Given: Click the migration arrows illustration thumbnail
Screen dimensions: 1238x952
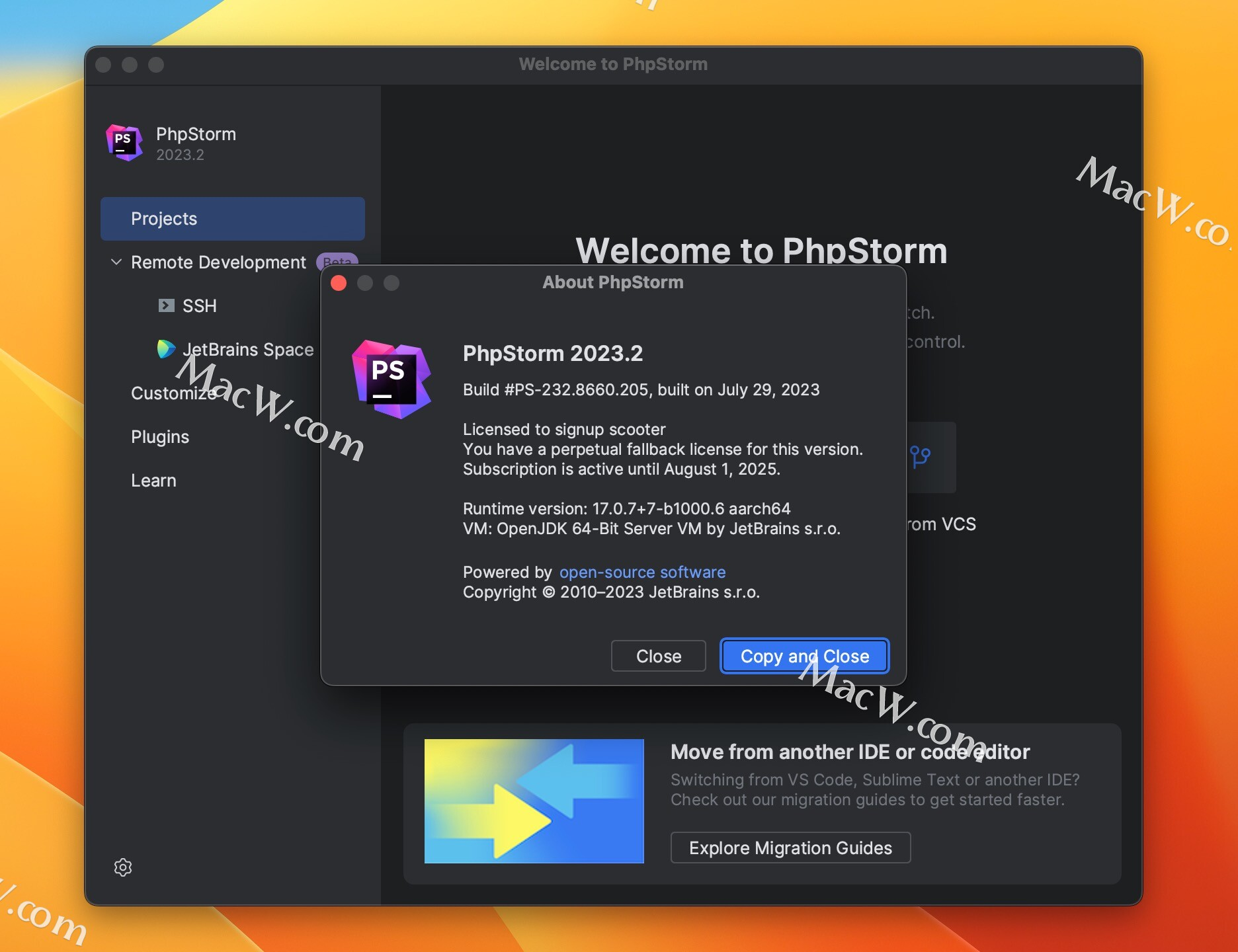Looking at the screenshot, I should tap(533, 801).
